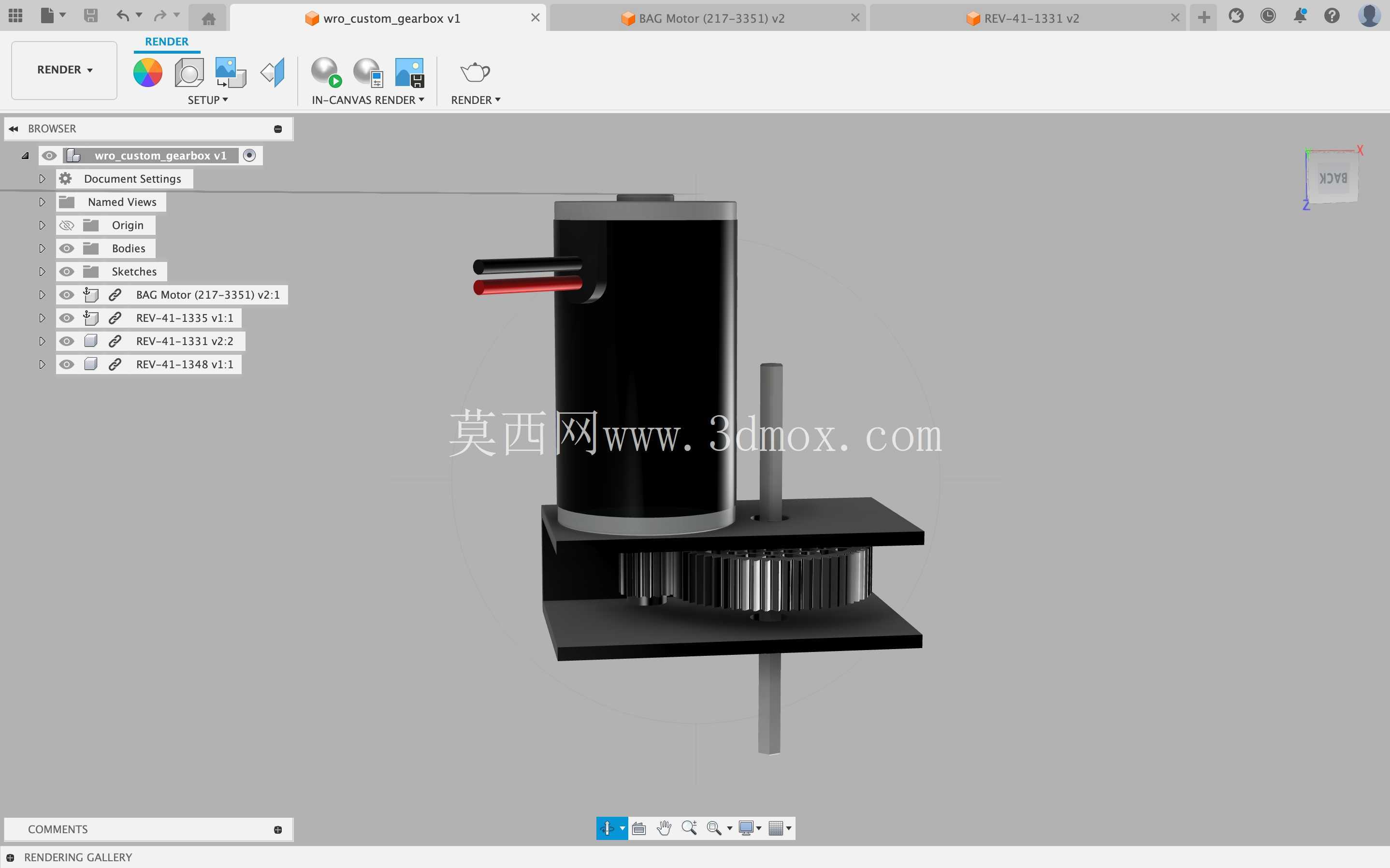Select REV-41-1335 v1:1 in browser
This screenshot has height=868, width=1390.
(x=184, y=318)
